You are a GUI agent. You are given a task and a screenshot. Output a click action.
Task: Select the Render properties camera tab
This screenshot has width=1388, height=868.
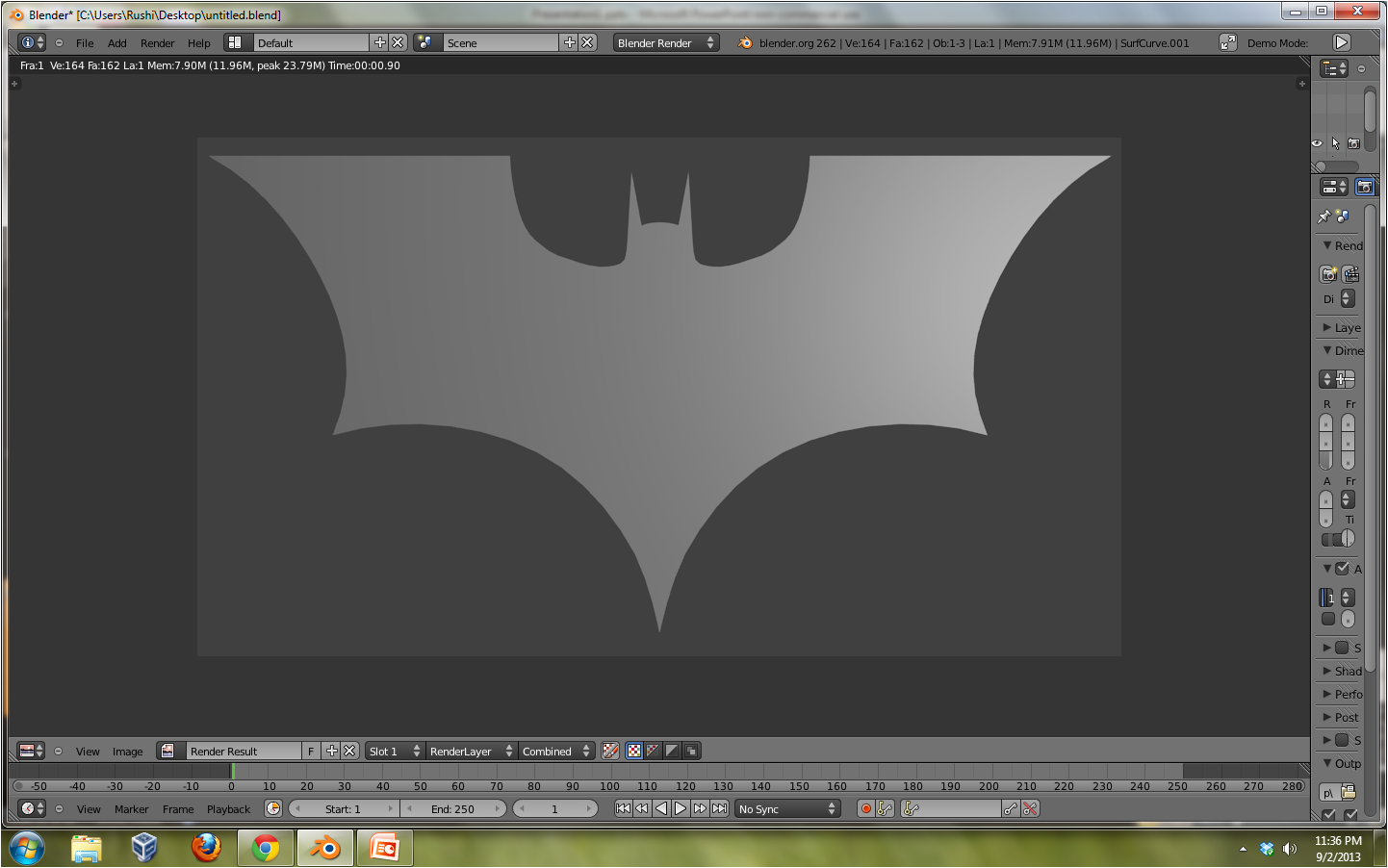(1365, 187)
